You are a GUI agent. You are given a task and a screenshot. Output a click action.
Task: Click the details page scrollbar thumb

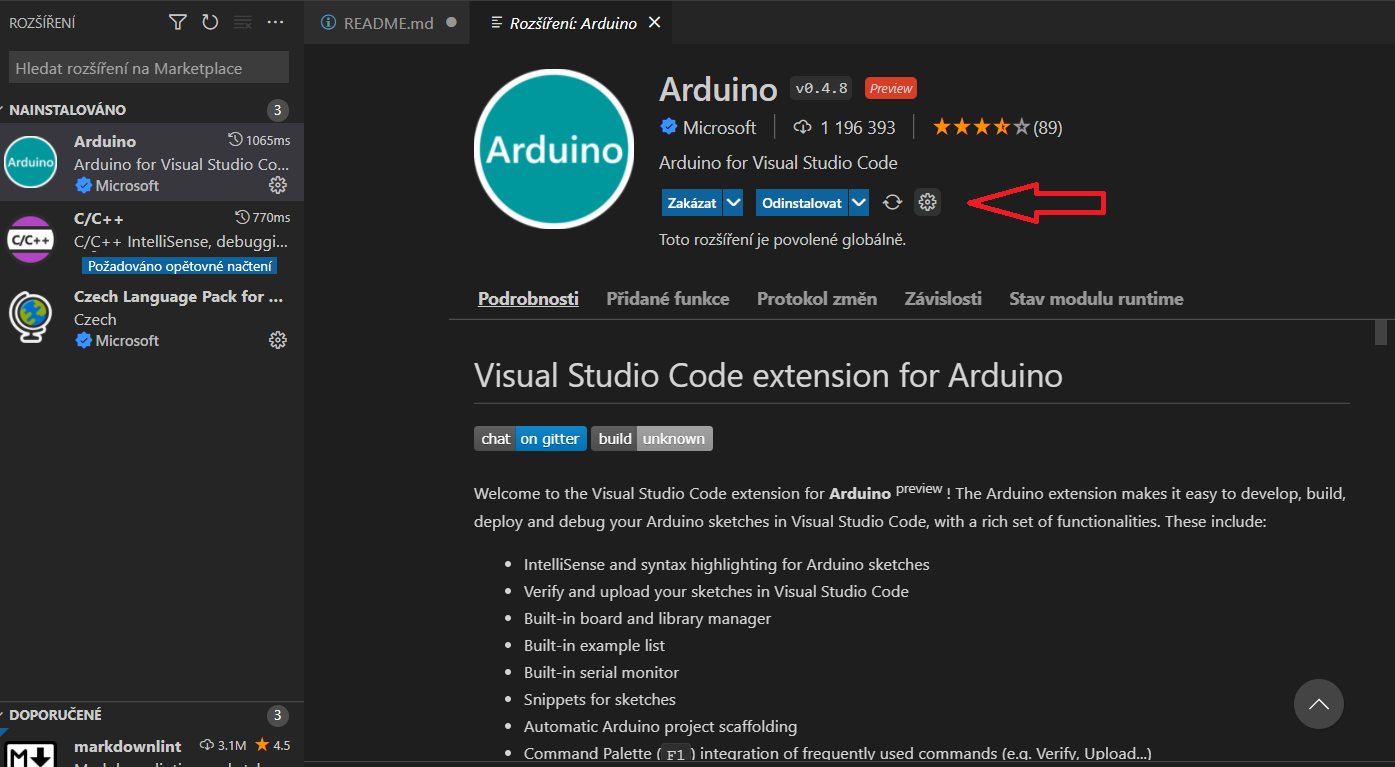[1381, 332]
